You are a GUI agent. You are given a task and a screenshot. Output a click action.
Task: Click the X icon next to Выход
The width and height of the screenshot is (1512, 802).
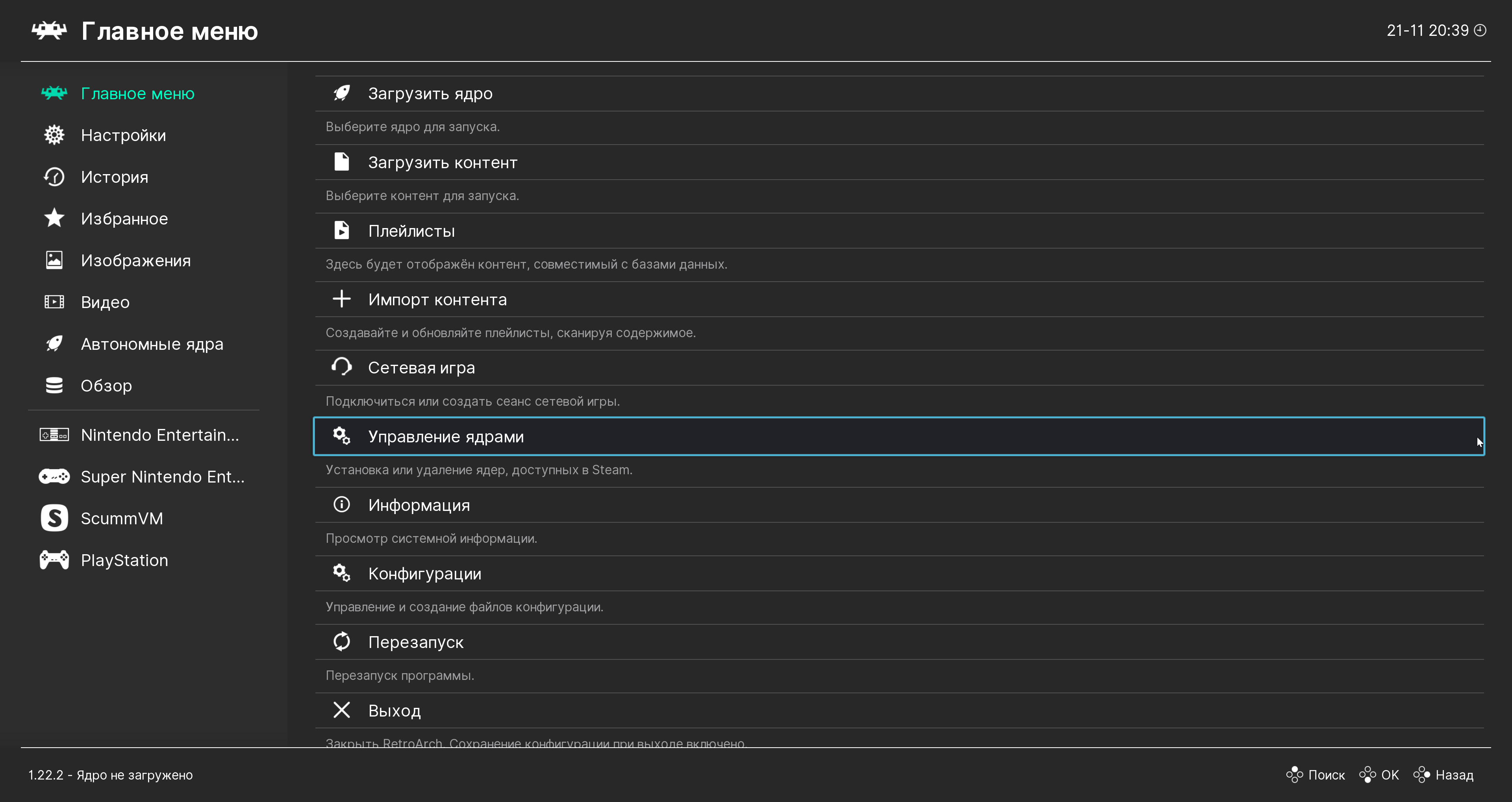point(342,710)
